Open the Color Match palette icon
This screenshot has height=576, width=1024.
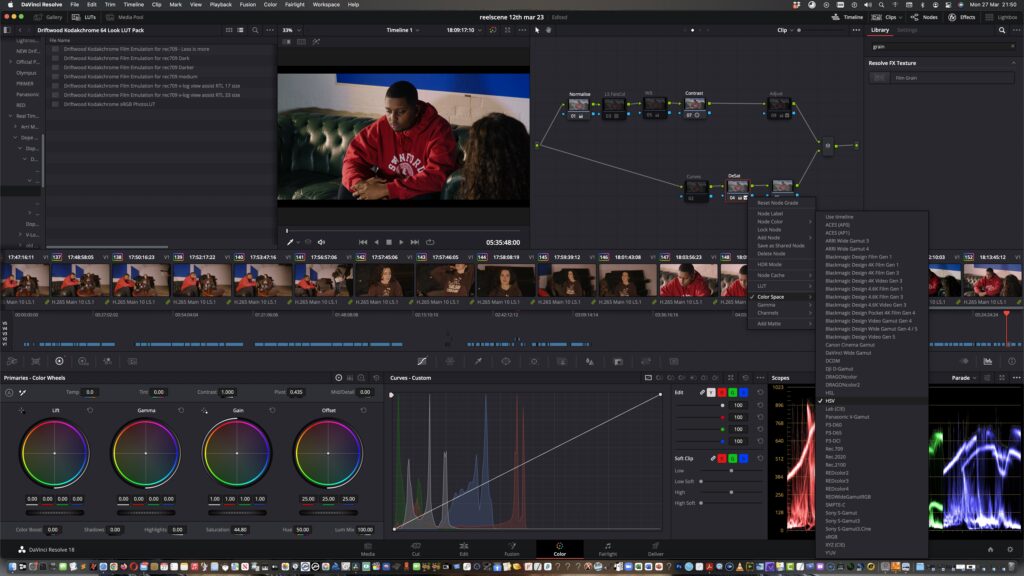(x=36, y=361)
